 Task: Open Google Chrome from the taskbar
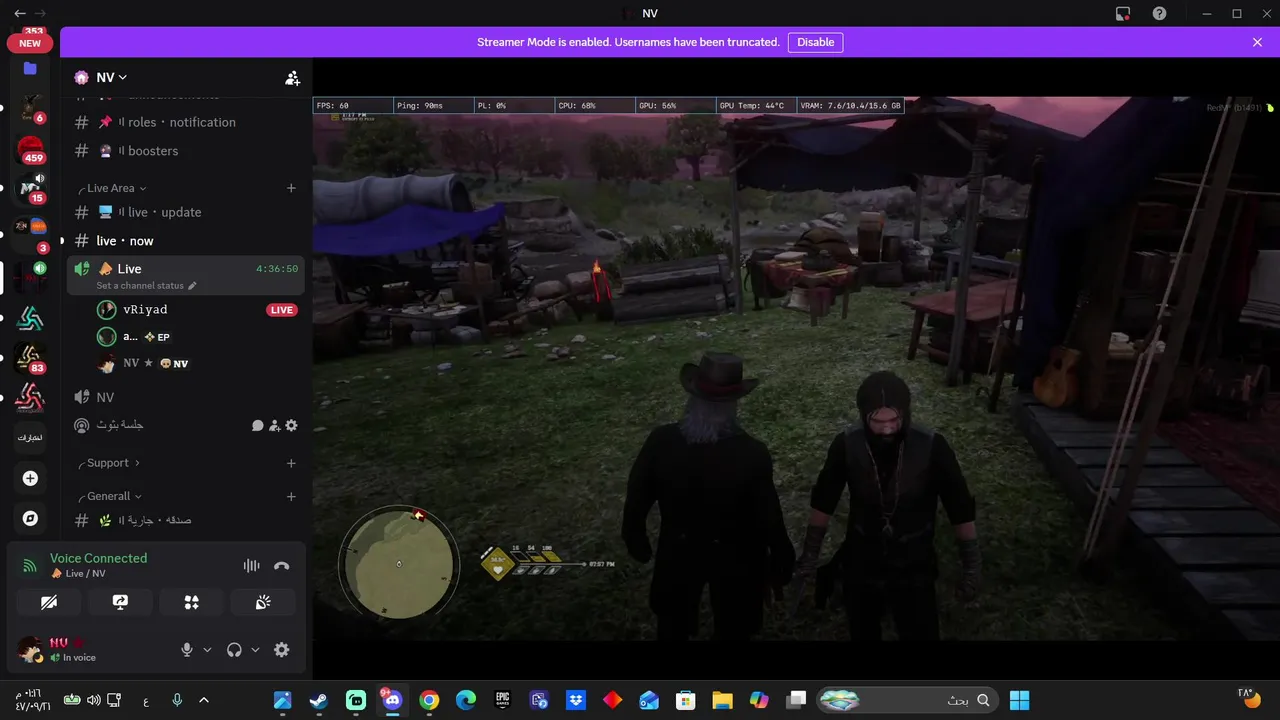click(x=429, y=700)
